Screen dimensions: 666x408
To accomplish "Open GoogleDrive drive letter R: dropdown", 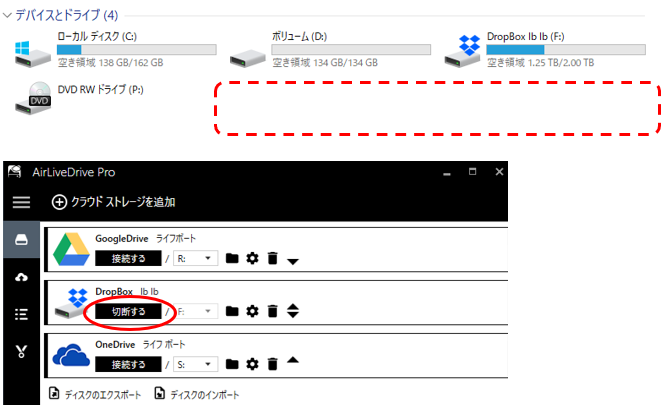I will pyautogui.click(x=196, y=258).
